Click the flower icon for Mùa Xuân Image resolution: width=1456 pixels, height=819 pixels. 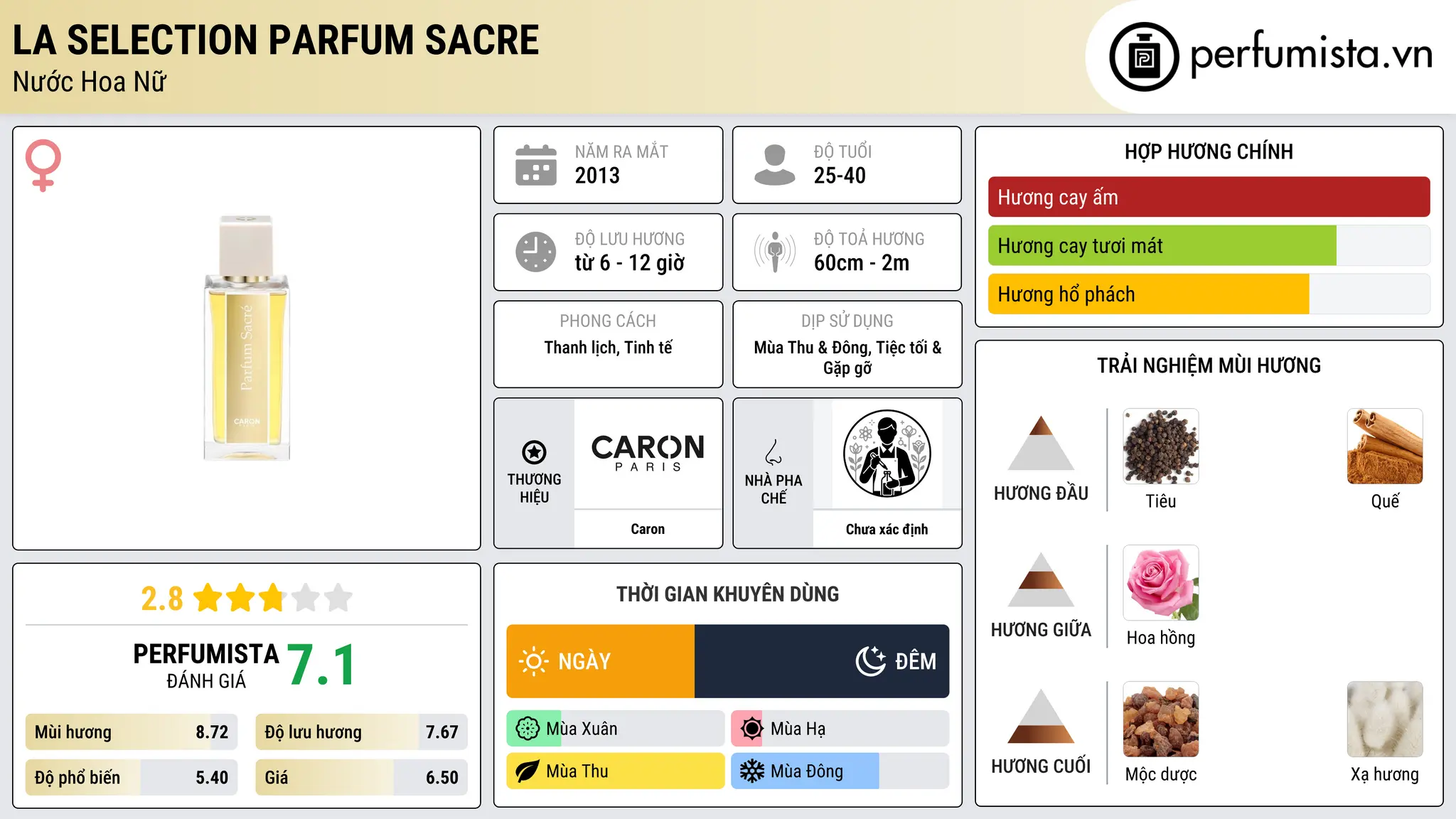(528, 729)
